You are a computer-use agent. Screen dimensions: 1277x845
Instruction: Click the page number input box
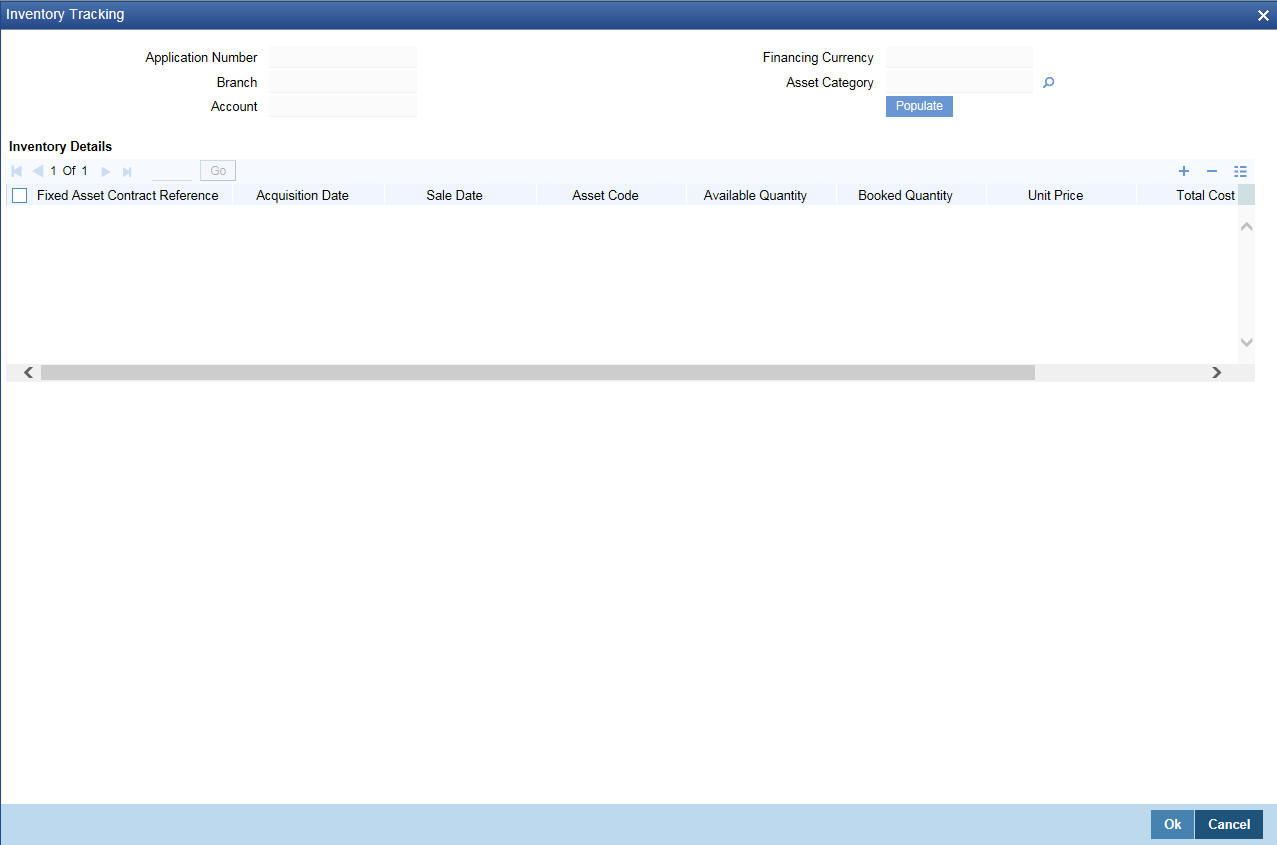tap(171, 171)
